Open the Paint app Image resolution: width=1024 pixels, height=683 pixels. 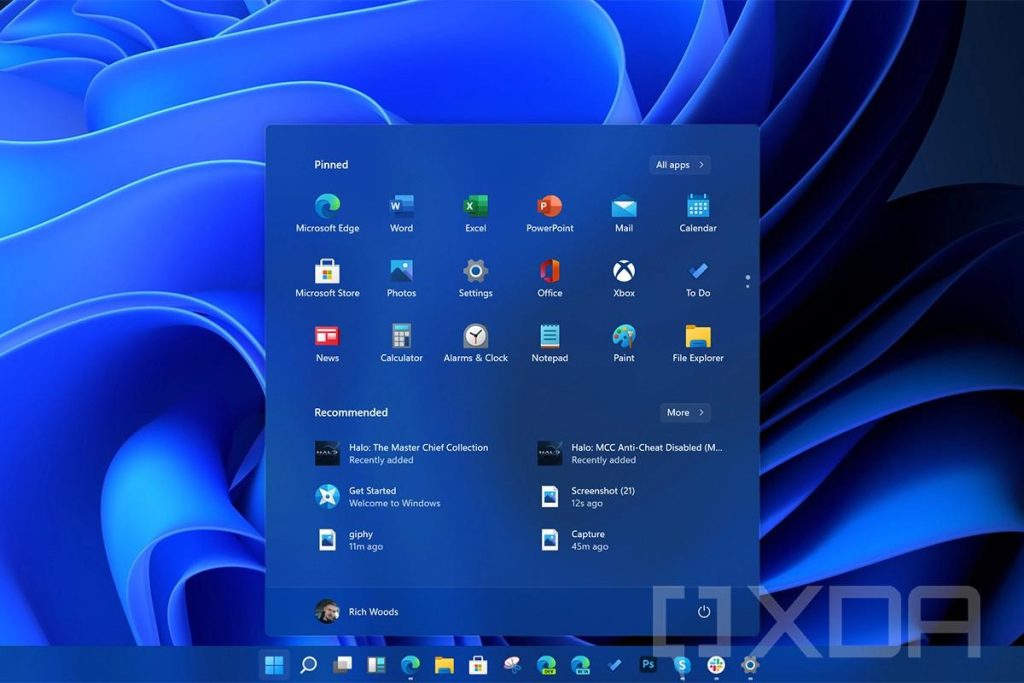click(x=624, y=343)
